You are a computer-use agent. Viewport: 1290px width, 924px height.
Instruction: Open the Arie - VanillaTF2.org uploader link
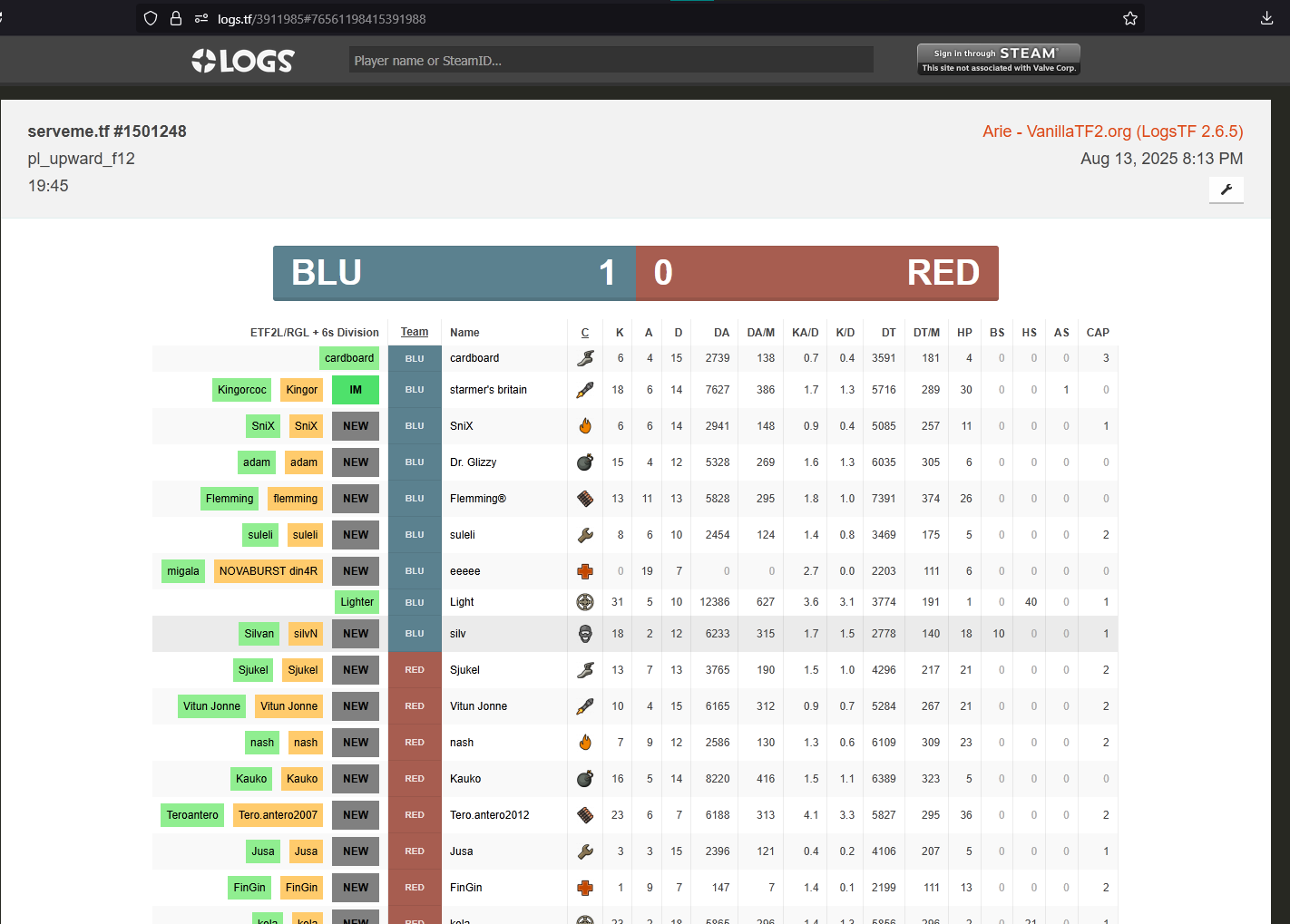coord(1112,131)
